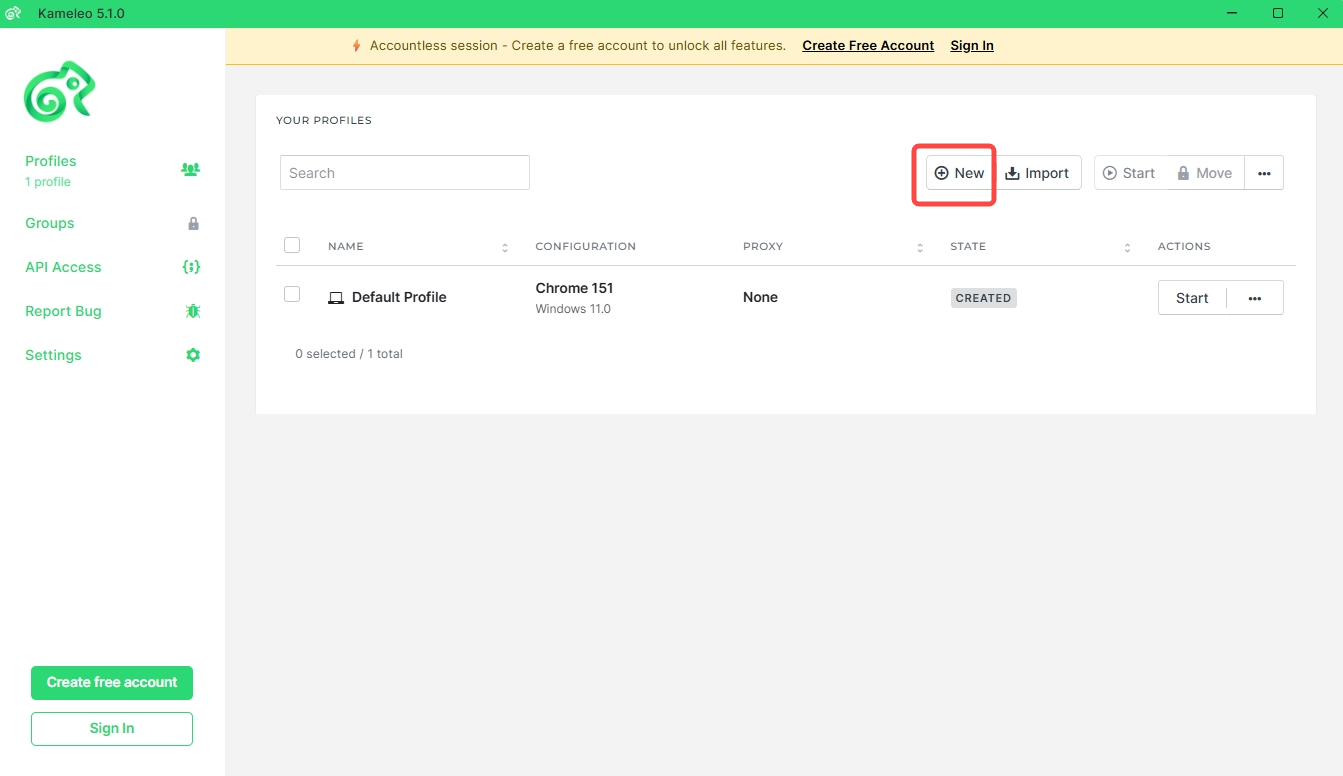Click the lightning bolt icon in banner
Viewport: 1343px width, 776px height.
[357, 46]
